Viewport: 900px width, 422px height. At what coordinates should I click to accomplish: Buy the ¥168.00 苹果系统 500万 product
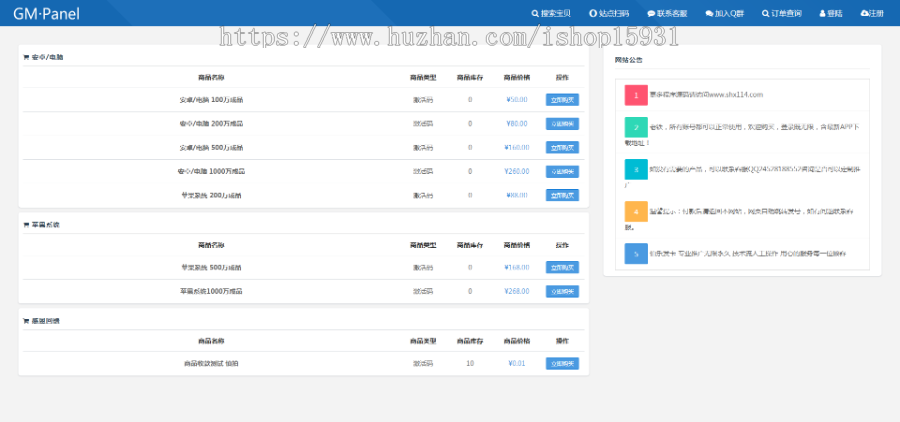coord(562,268)
